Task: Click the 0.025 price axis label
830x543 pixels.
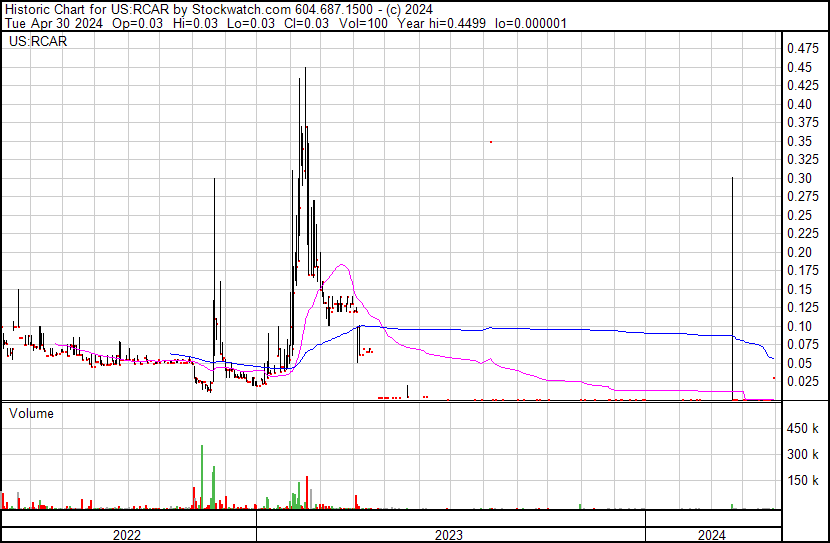Action: 802,382
